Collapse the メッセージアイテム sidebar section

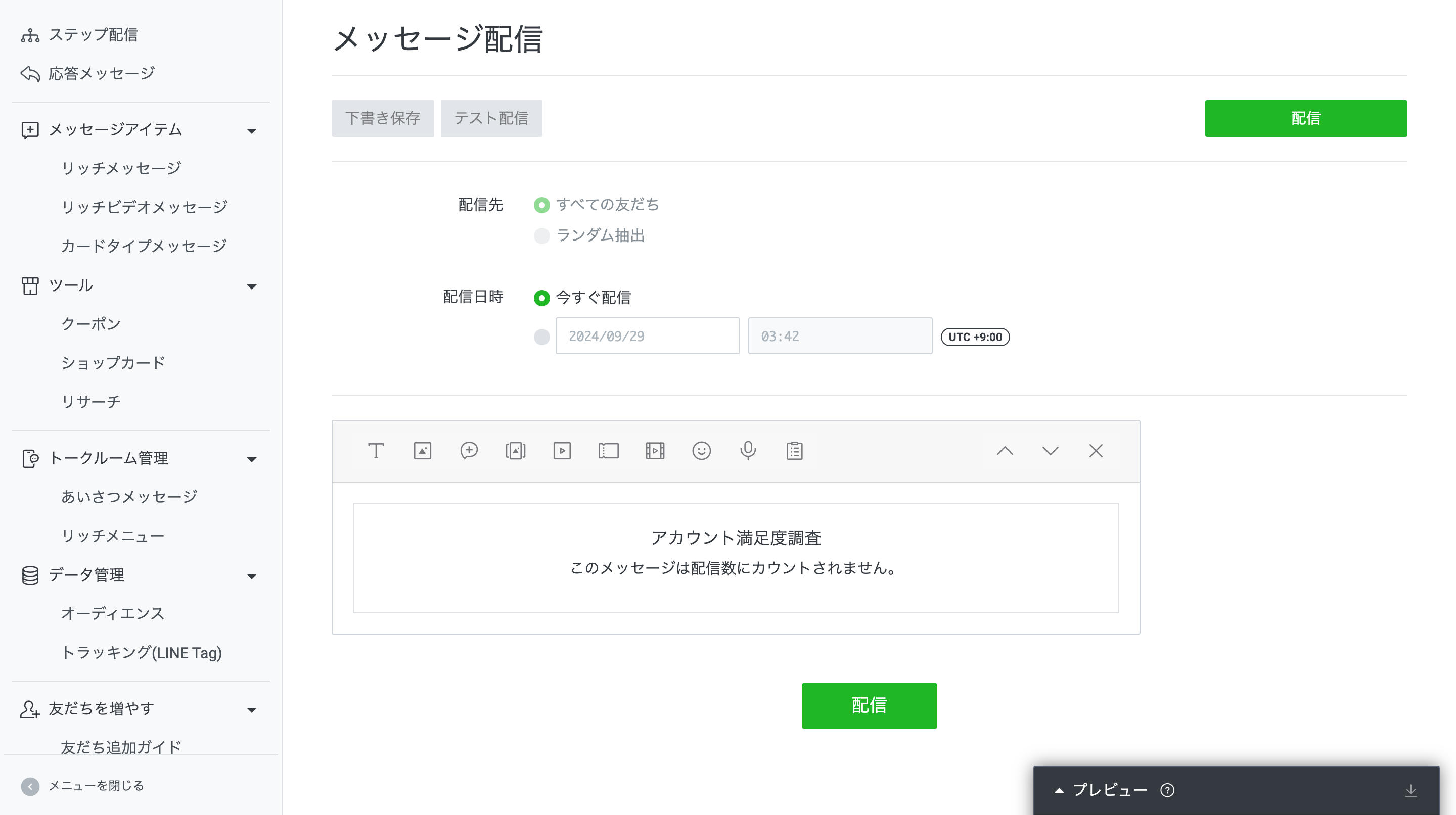252,131
